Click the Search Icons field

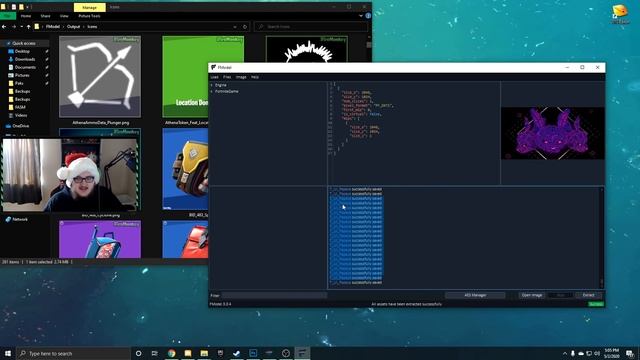click(x=311, y=27)
